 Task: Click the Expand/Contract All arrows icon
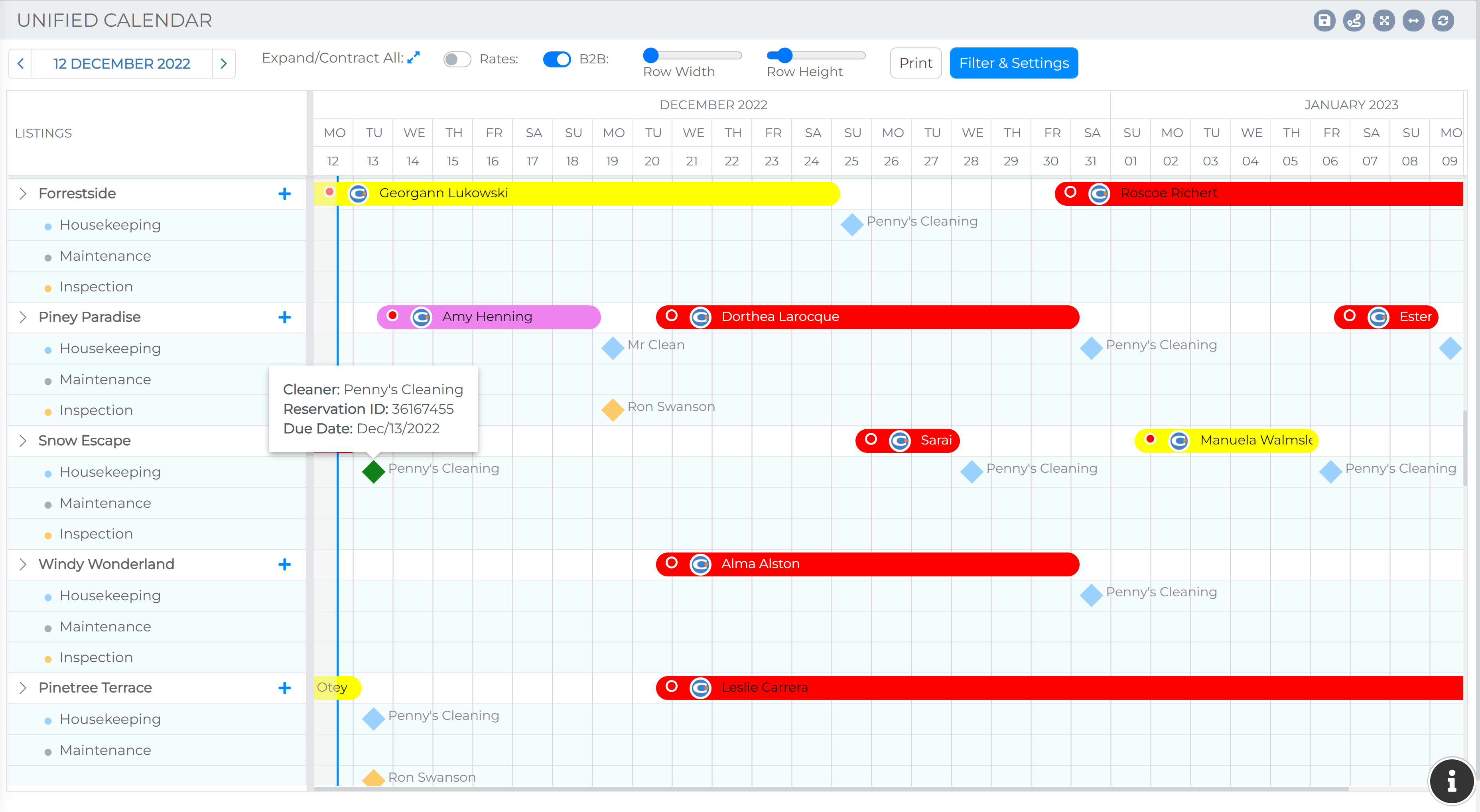(413, 58)
